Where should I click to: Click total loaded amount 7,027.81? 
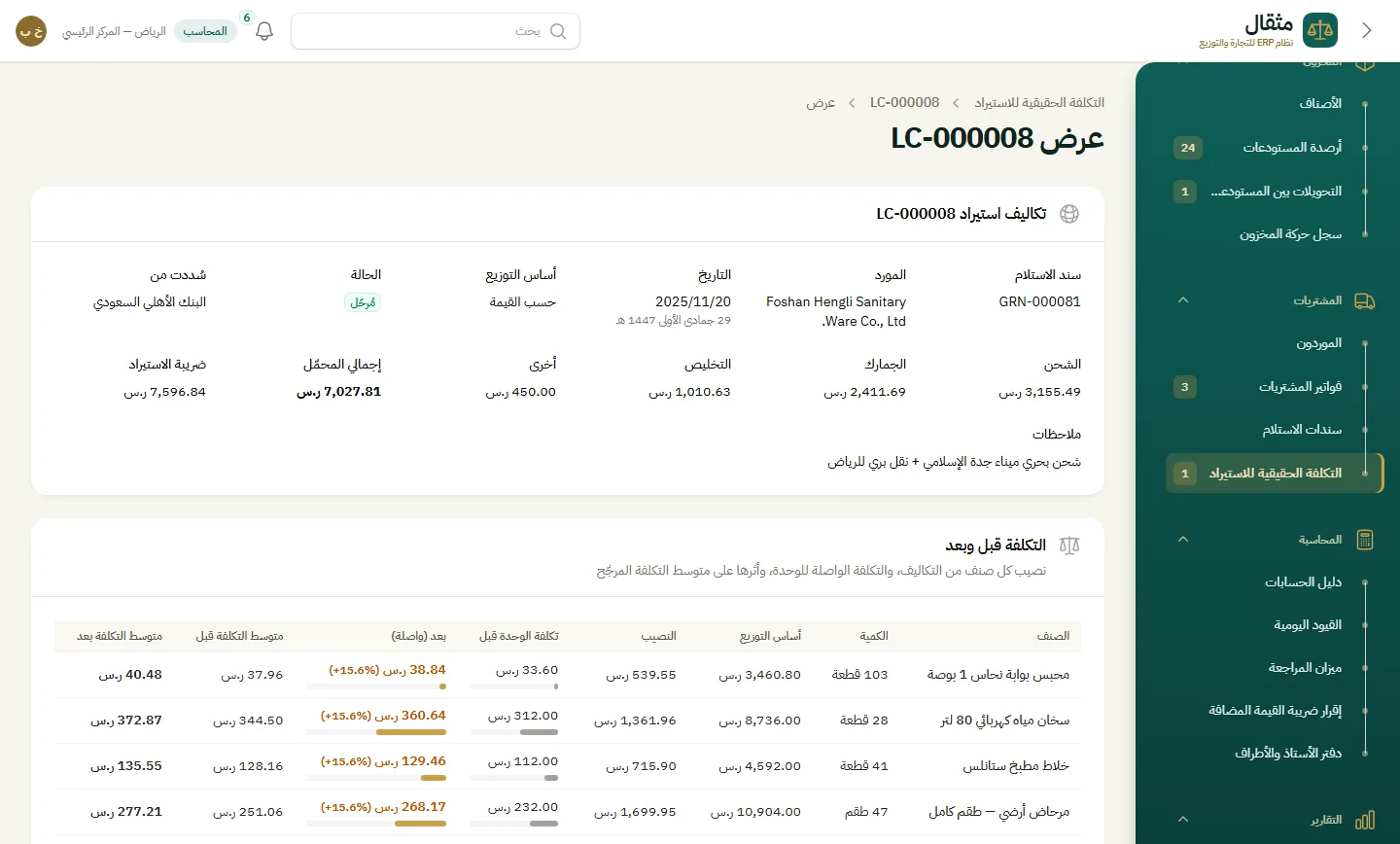point(338,392)
